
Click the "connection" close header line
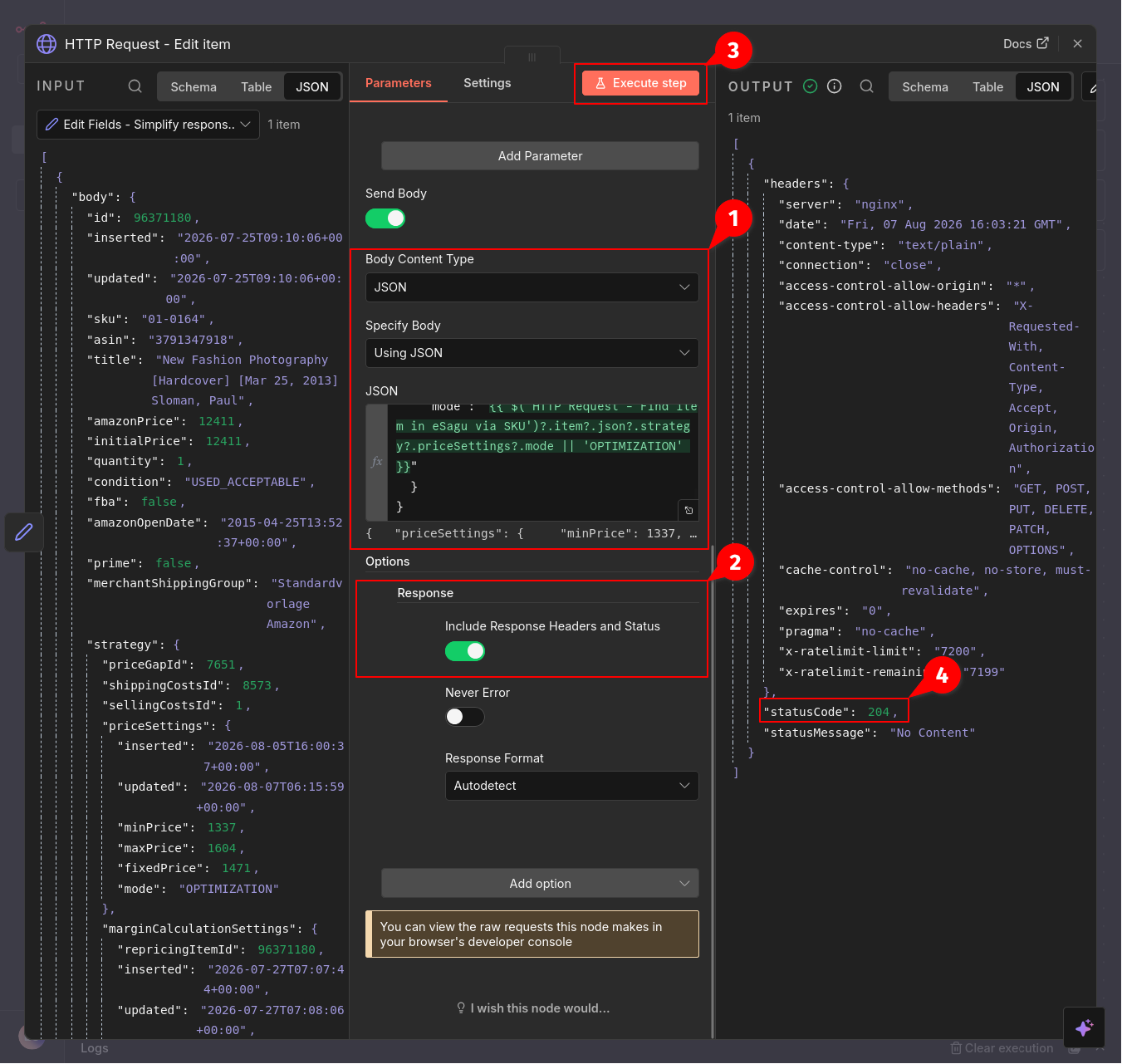click(860, 265)
